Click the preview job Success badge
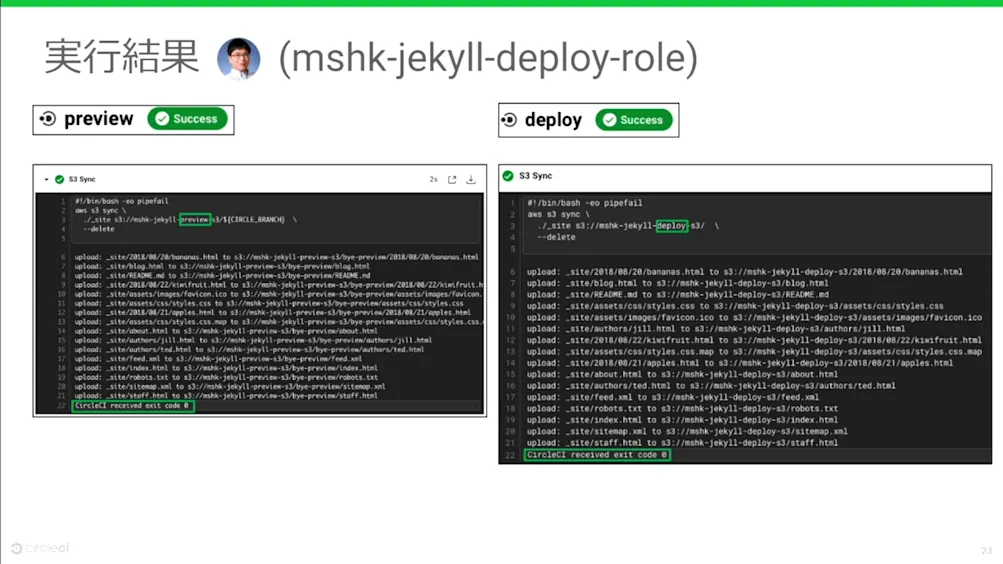Image resolution: width=1003 pixels, height=564 pixels. coord(187,119)
